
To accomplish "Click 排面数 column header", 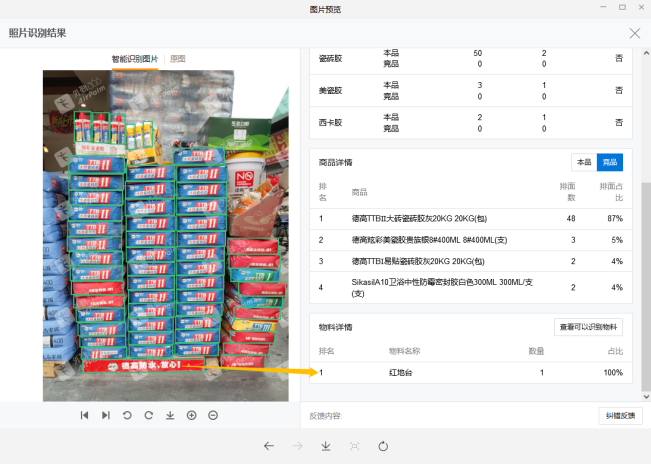I will (x=568, y=192).
